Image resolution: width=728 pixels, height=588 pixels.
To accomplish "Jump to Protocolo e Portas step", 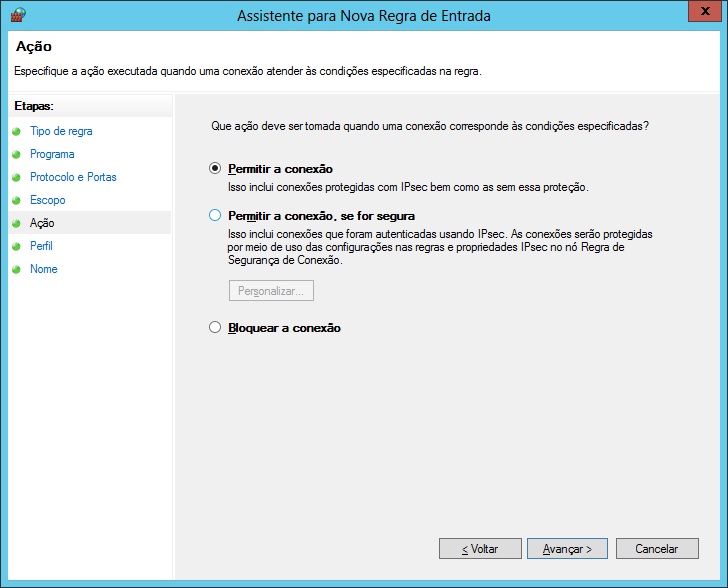I will [73, 177].
